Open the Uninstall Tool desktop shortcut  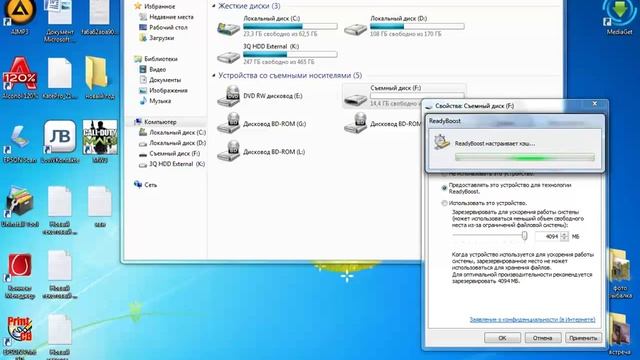(20, 206)
